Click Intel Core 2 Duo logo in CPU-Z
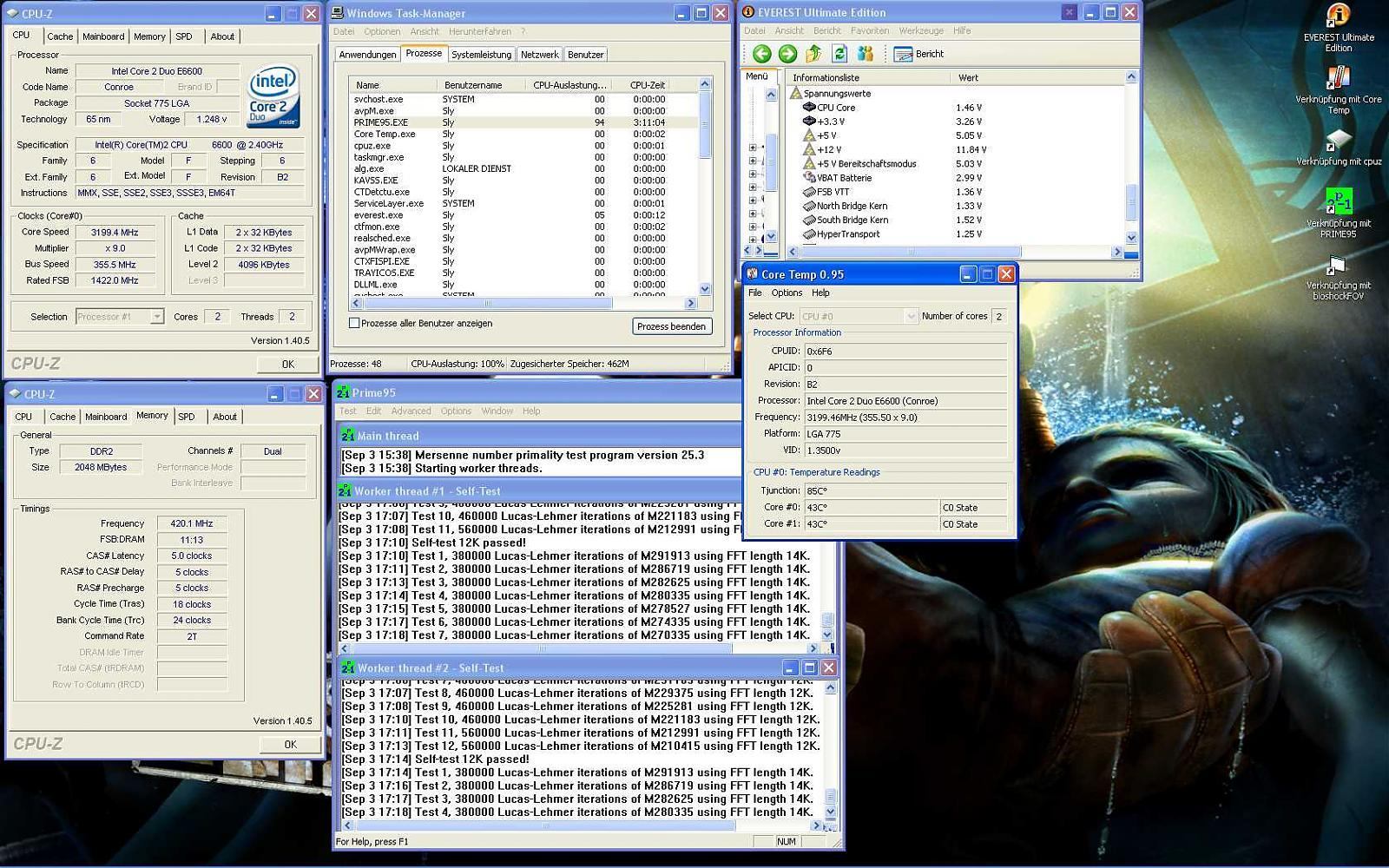This screenshot has height=868, width=1389. (x=273, y=95)
